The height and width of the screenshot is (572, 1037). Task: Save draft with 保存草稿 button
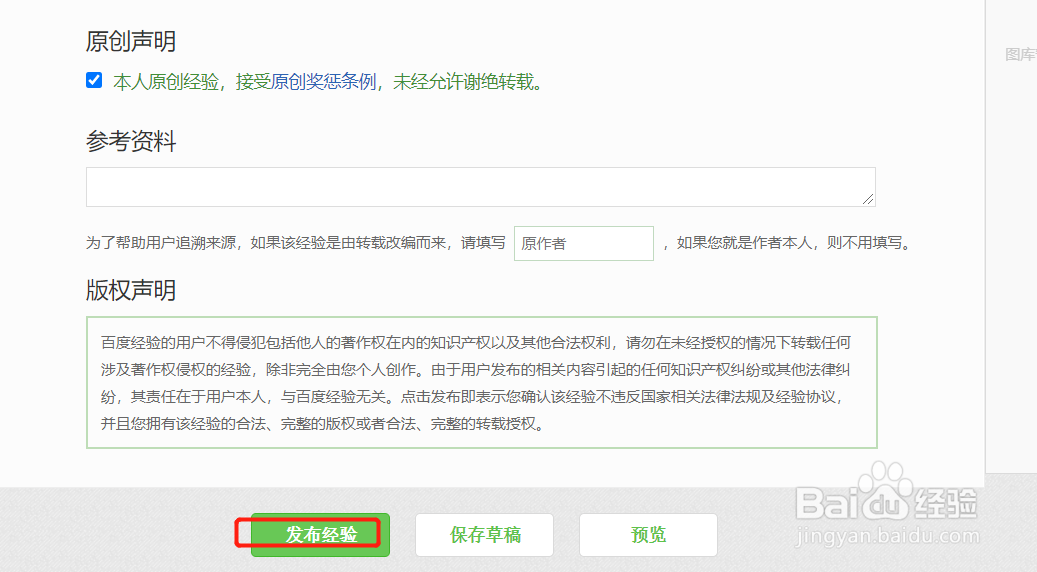click(x=485, y=534)
